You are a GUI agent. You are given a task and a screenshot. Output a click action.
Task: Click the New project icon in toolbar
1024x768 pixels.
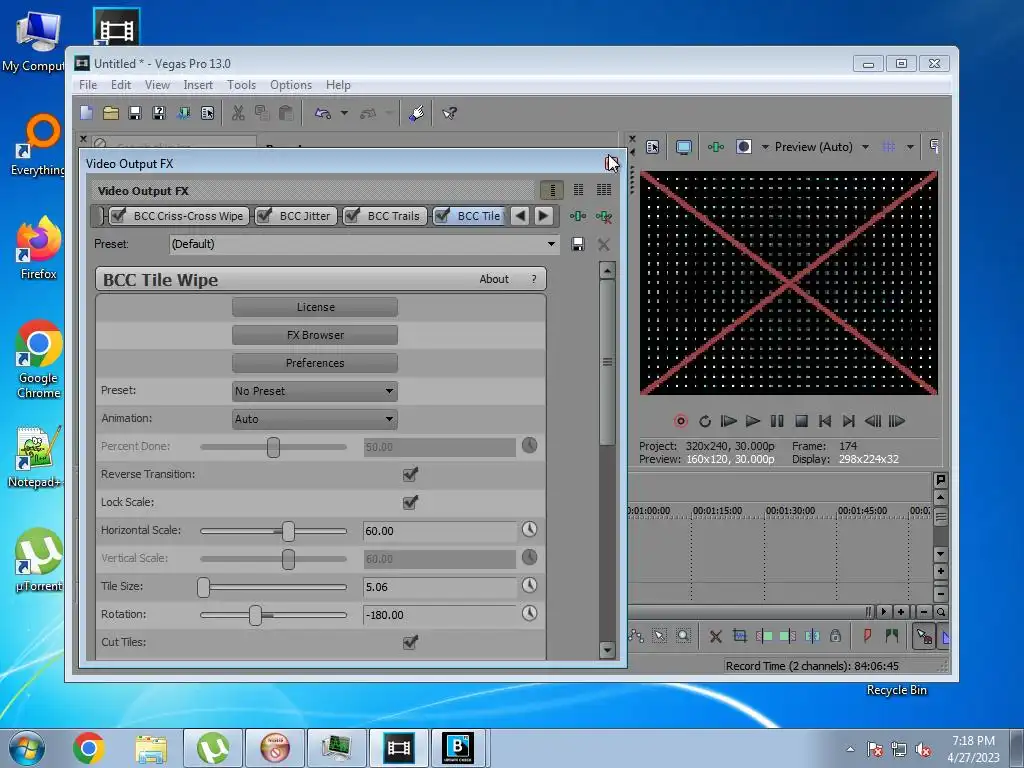pos(86,113)
